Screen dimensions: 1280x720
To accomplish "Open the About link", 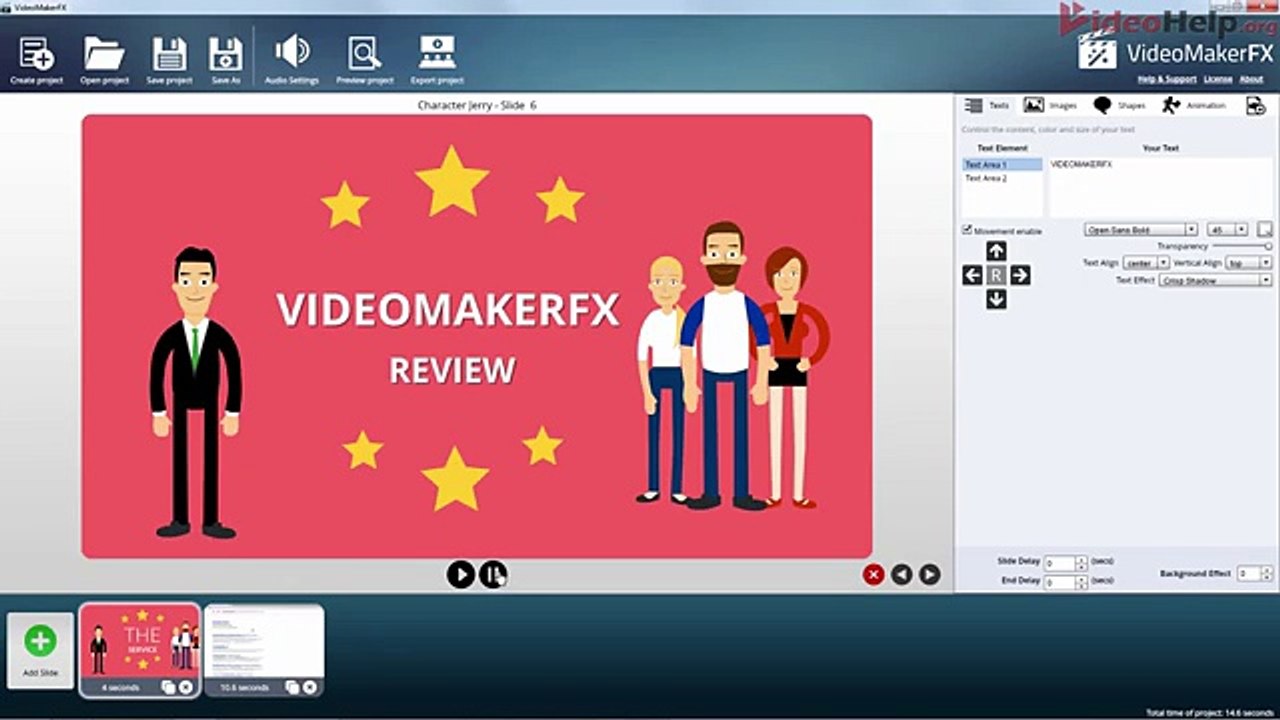I will click(1252, 79).
